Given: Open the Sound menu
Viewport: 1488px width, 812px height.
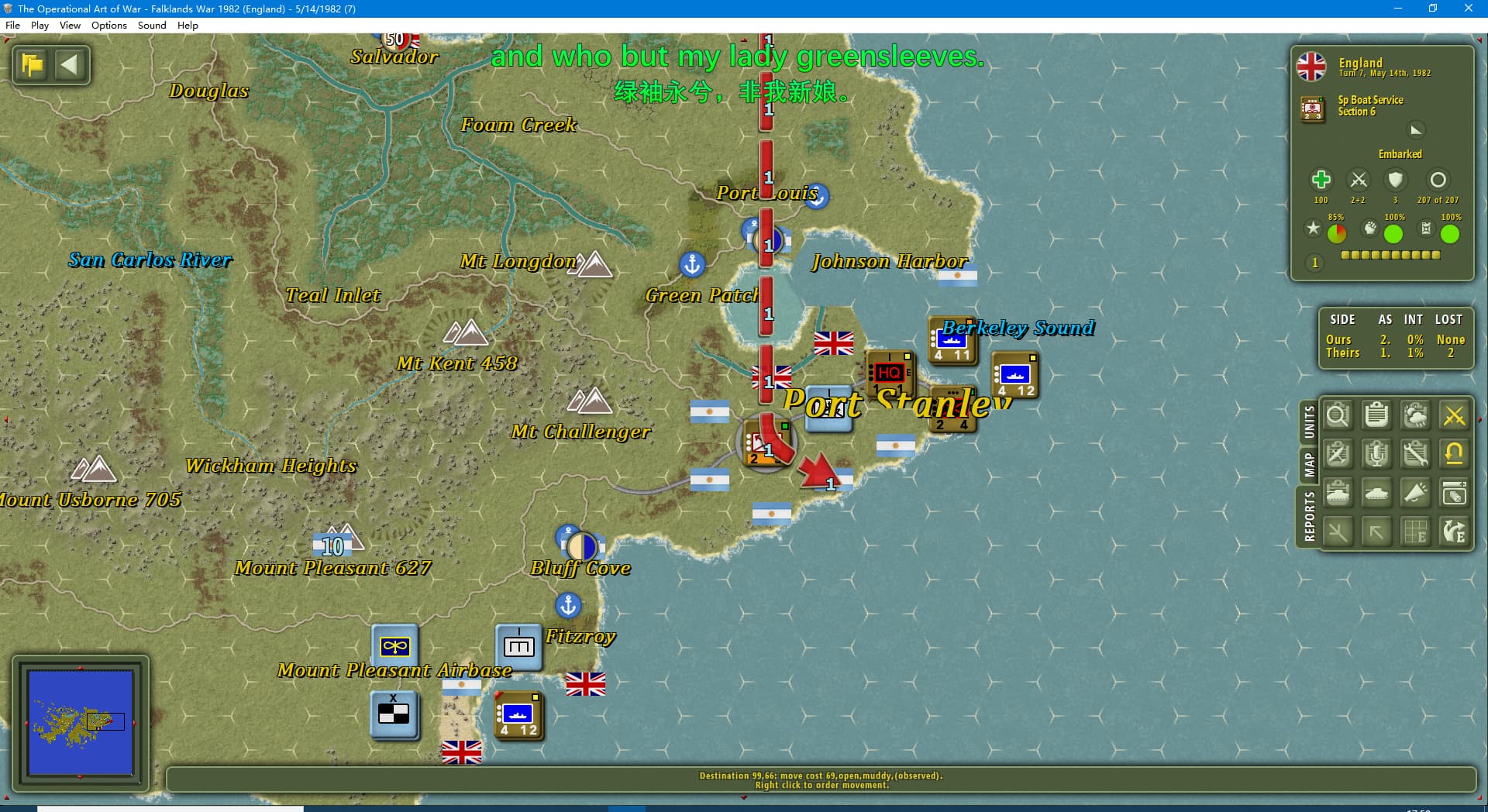Looking at the screenshot, I should click(x=152, y=25).
